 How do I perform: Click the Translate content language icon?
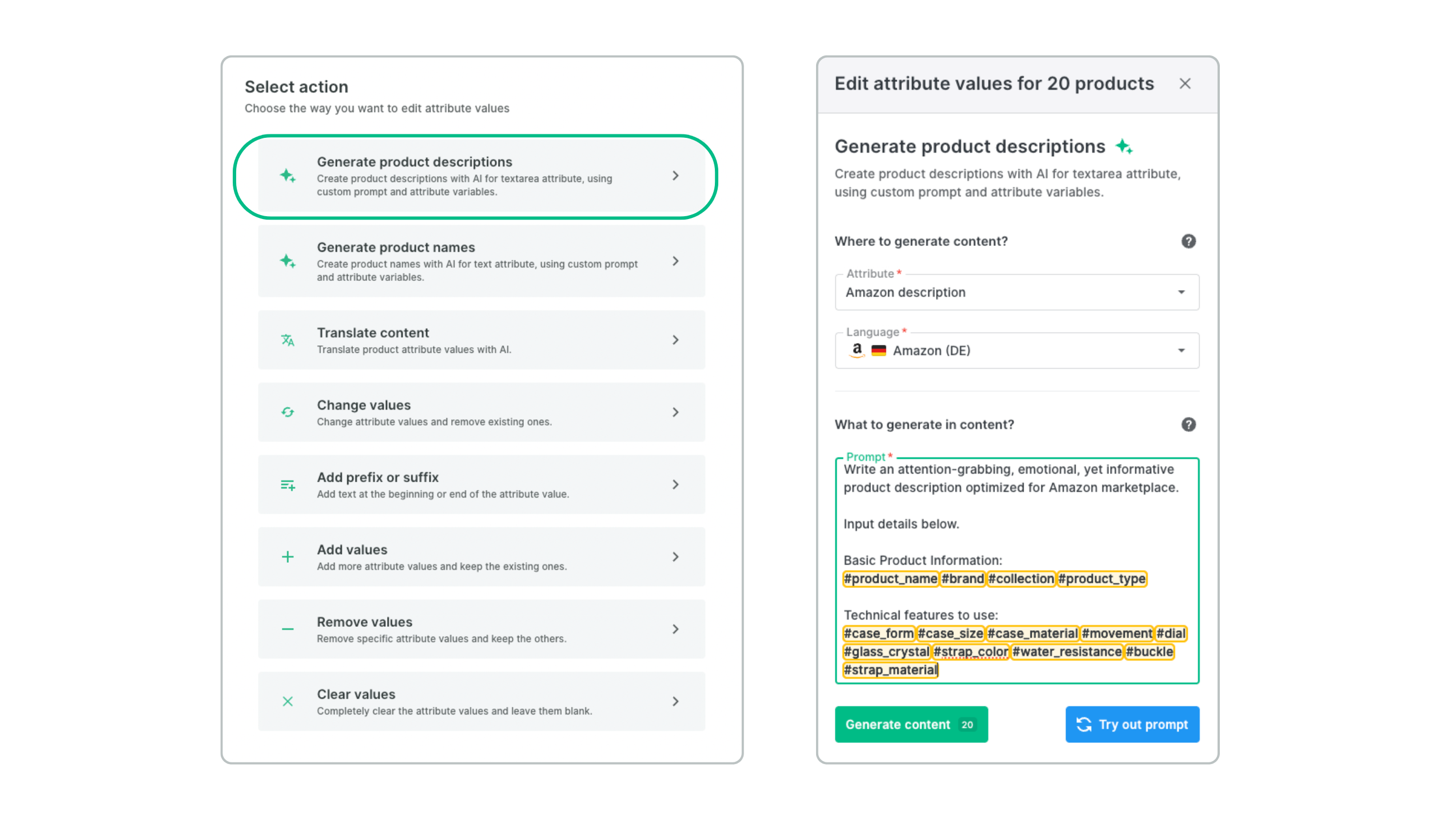tap(288, 340)
